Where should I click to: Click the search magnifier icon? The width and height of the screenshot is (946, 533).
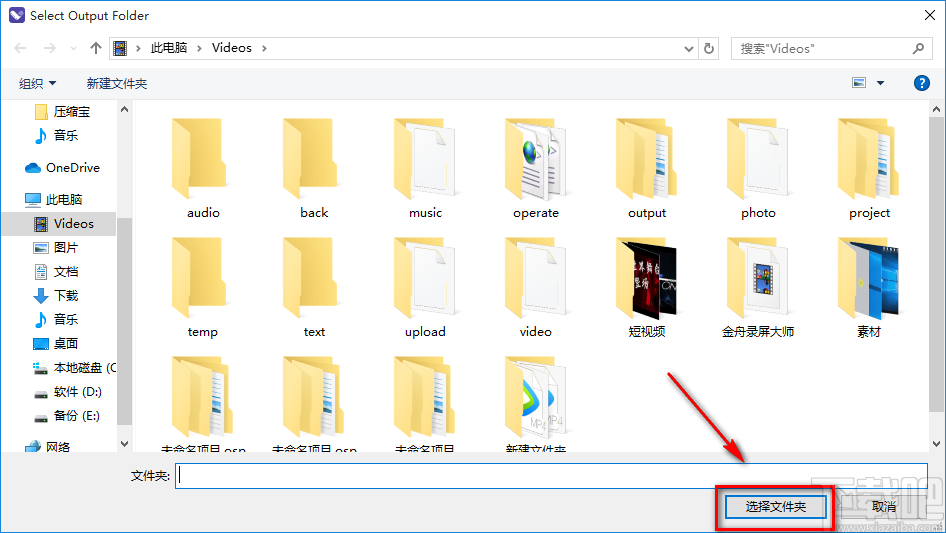[x=918, y=48]
